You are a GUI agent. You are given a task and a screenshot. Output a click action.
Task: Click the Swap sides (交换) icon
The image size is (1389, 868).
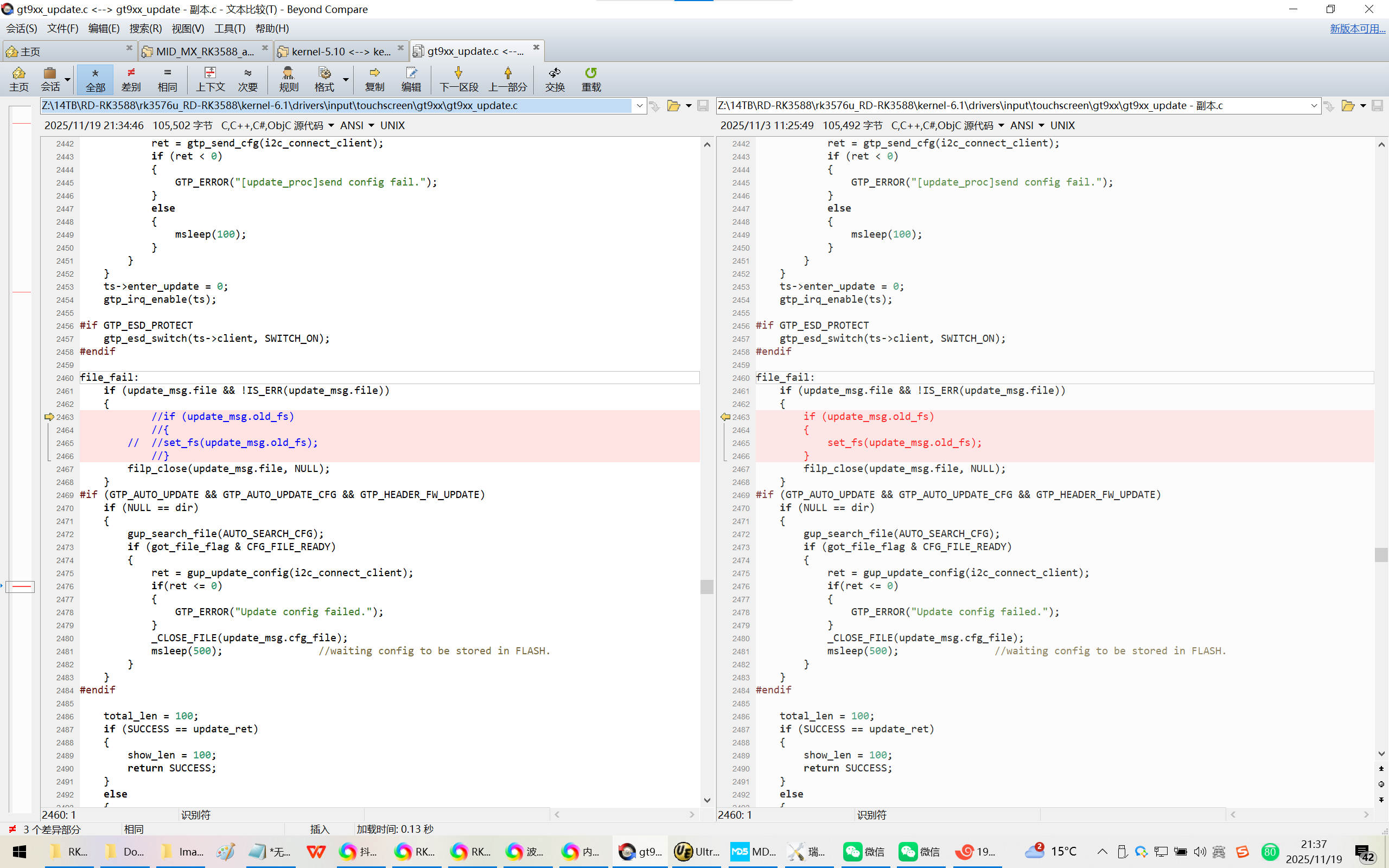(555, 79)
